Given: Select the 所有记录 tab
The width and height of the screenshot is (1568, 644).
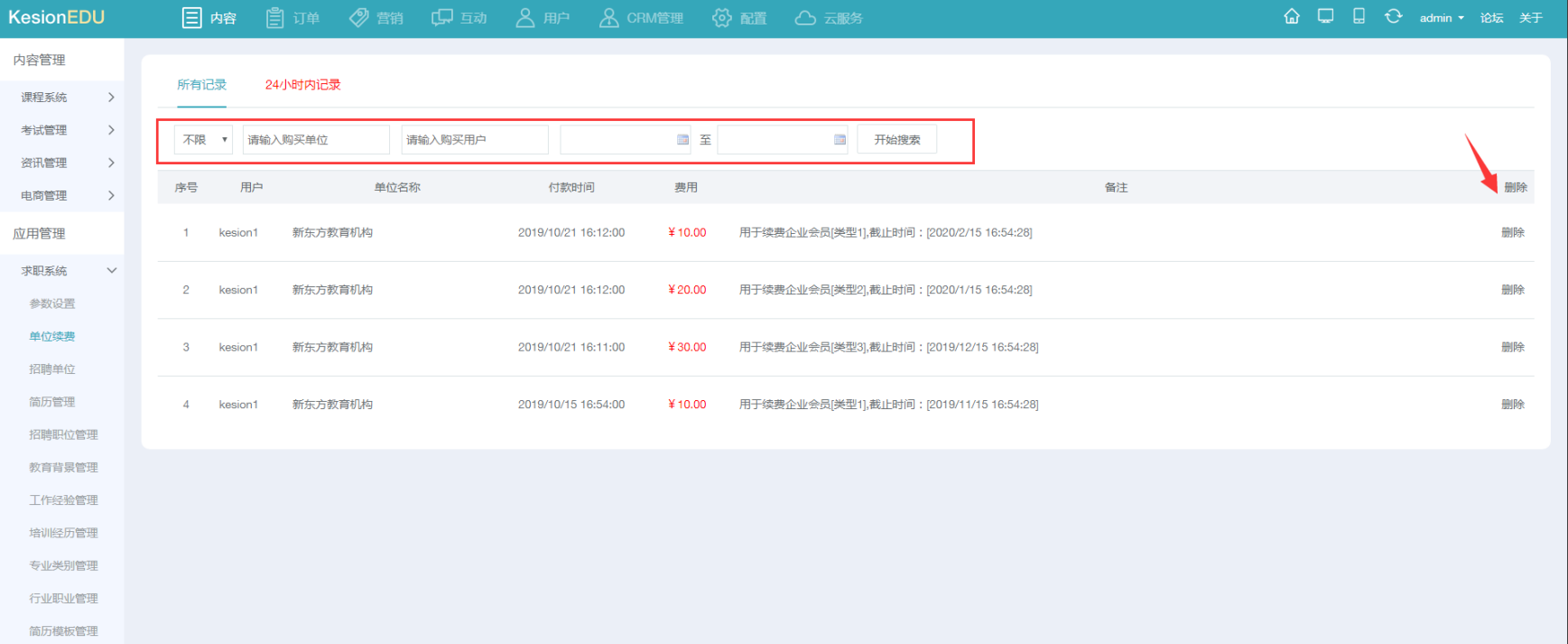Looking at the screenshot, I should (x=201, y=85).
